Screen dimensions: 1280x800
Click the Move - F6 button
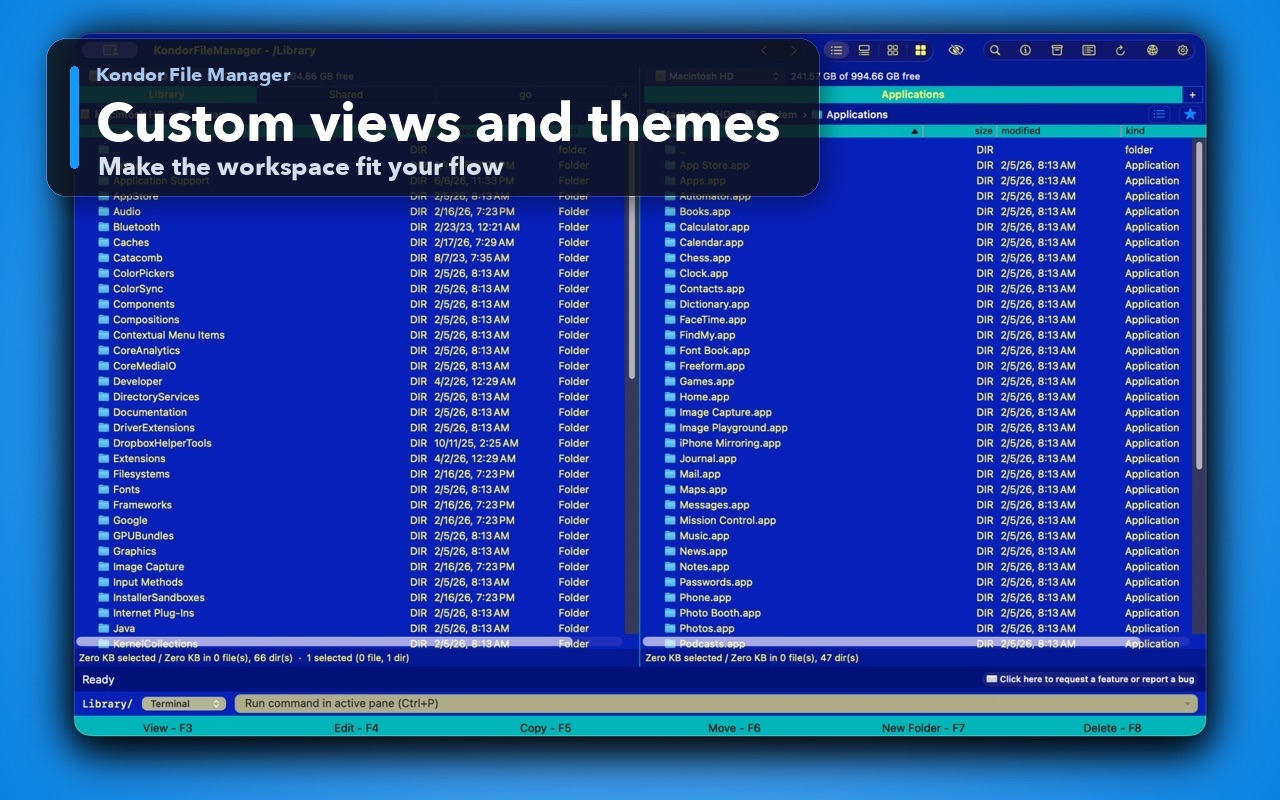(x=734, y=728)
